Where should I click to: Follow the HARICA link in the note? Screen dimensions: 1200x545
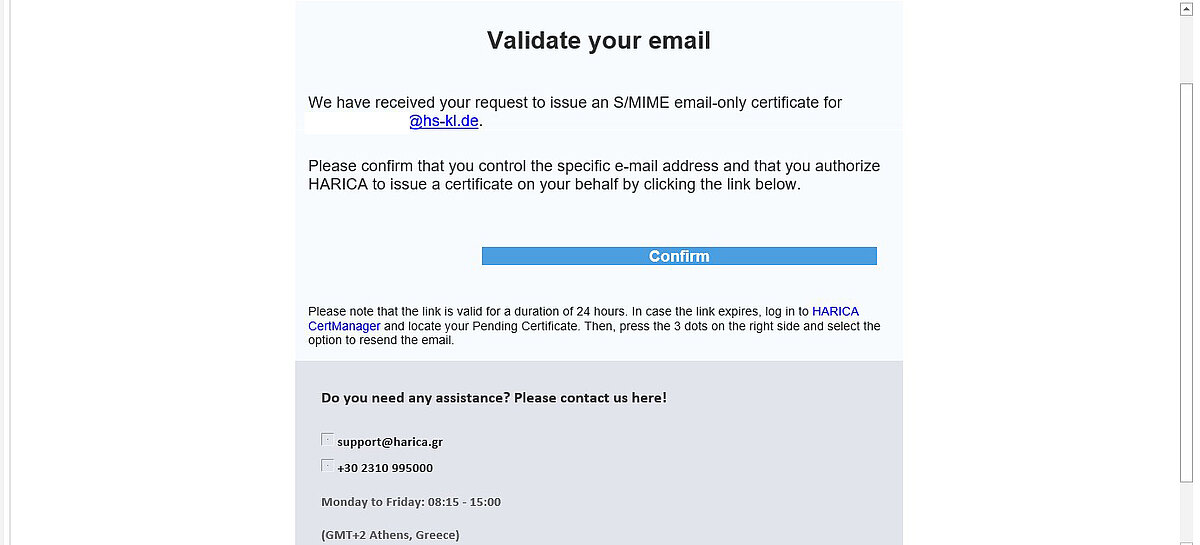coord(835,312)
